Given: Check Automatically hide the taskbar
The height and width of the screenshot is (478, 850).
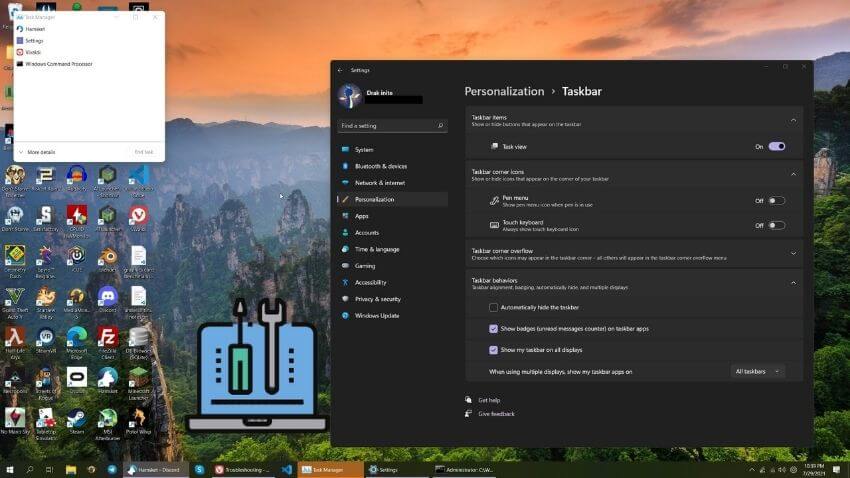Looking at the screenshot, I should point(494,307).
